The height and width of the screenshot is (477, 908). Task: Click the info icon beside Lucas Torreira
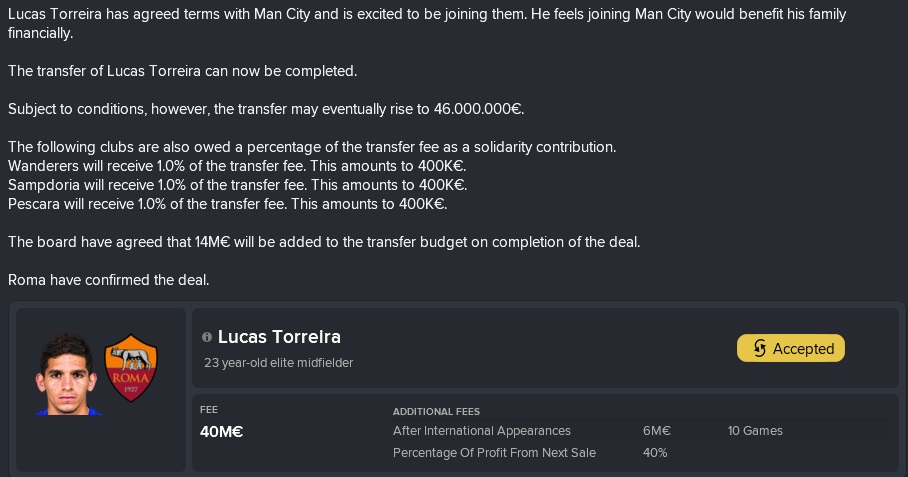tap(207, 337)
